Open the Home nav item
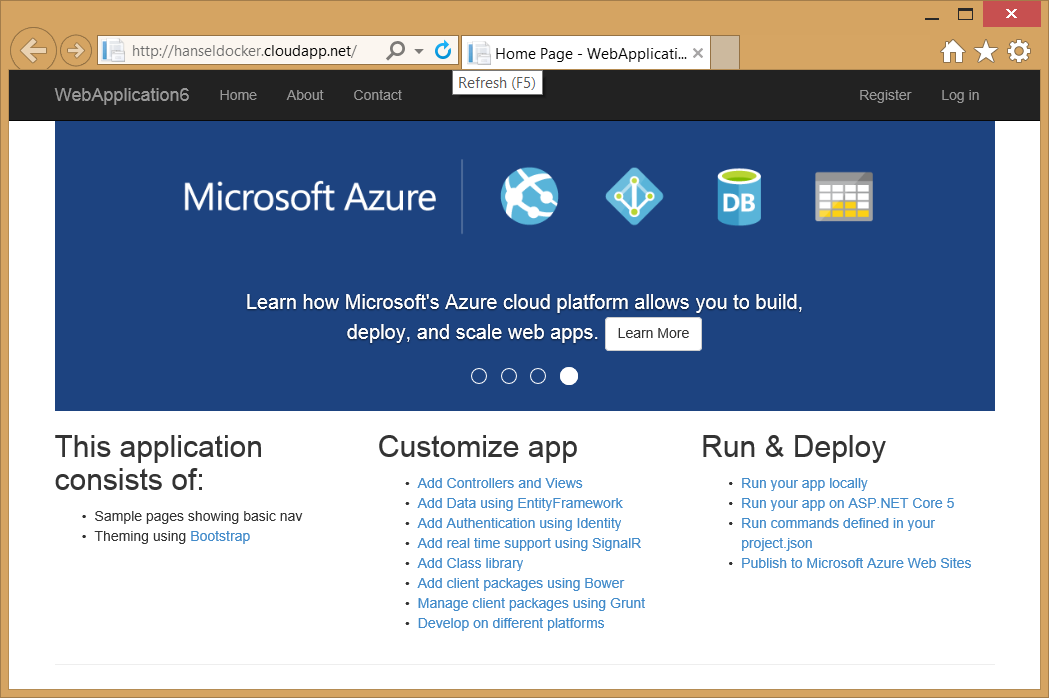This screenshot has height=698, width=1049. point(238,95)
